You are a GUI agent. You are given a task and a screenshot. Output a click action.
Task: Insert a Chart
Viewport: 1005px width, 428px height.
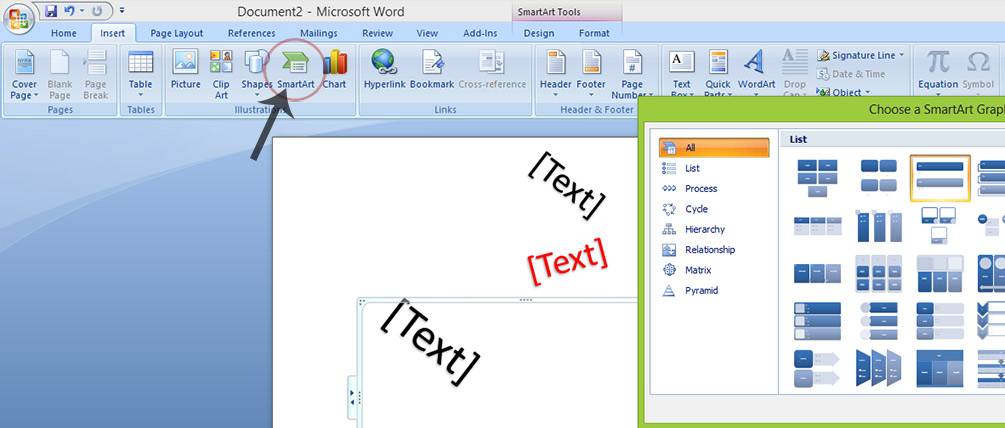pos(334,70)
